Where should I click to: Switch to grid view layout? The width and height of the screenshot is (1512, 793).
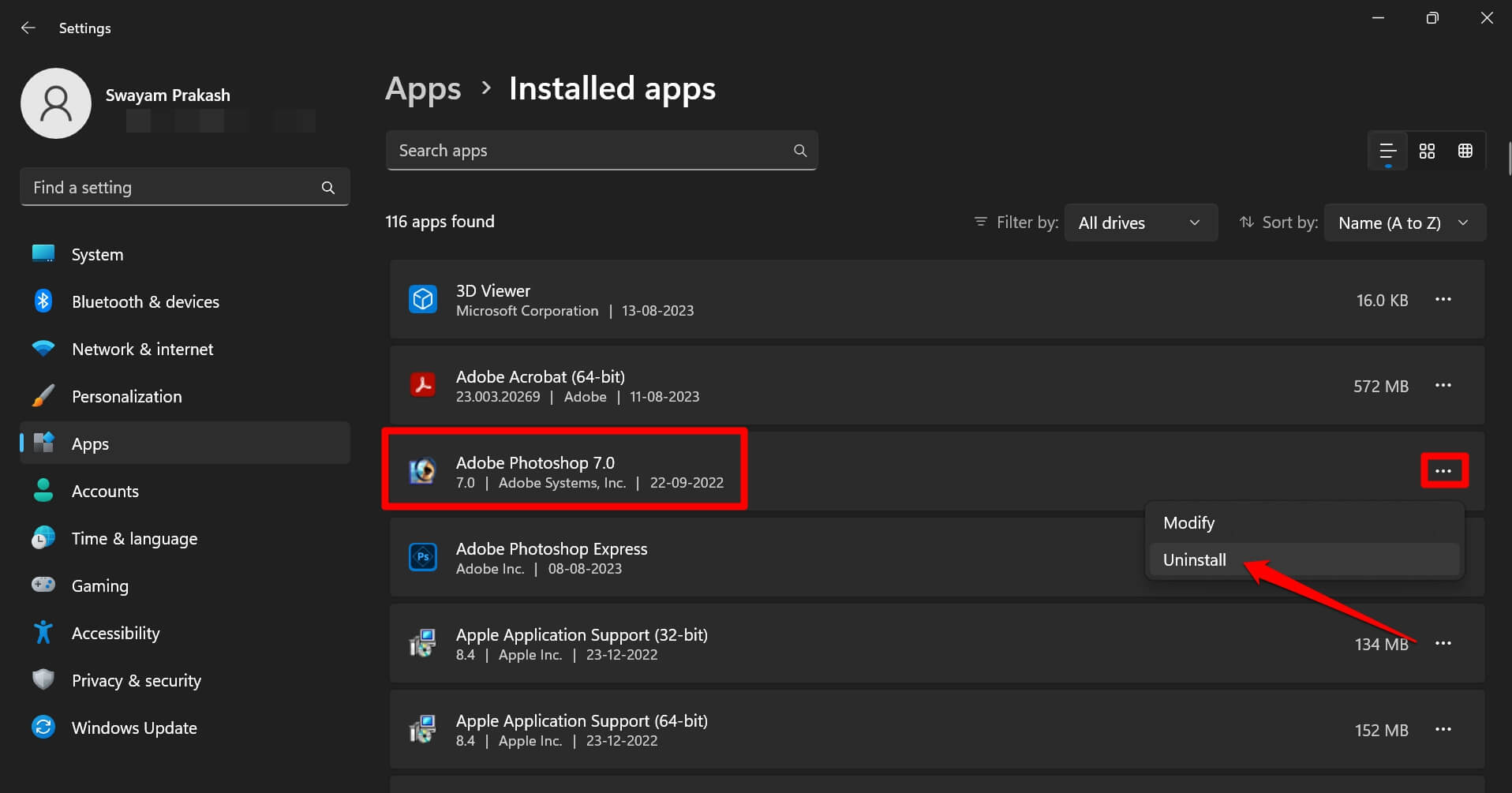[x=1427, y=151]
